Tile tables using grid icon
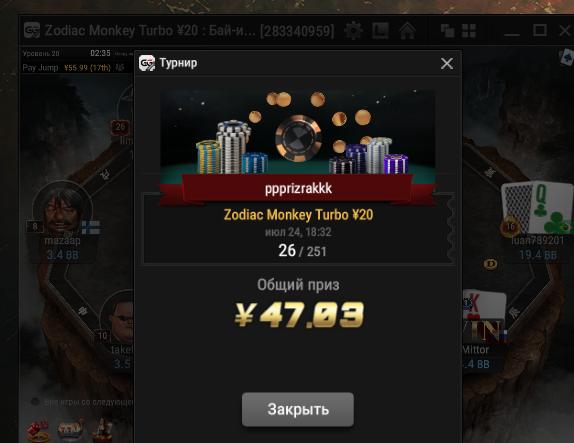This screenshot has width=574, height=443. tap(469, 31)
